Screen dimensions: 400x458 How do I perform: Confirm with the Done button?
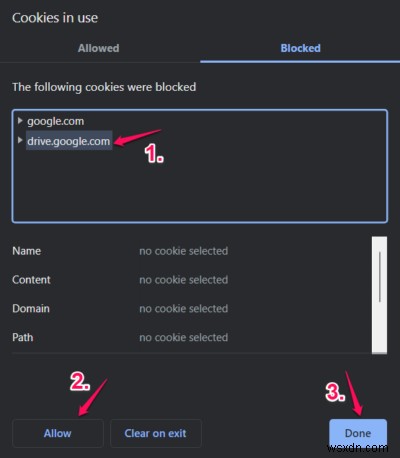click(358, 433)
